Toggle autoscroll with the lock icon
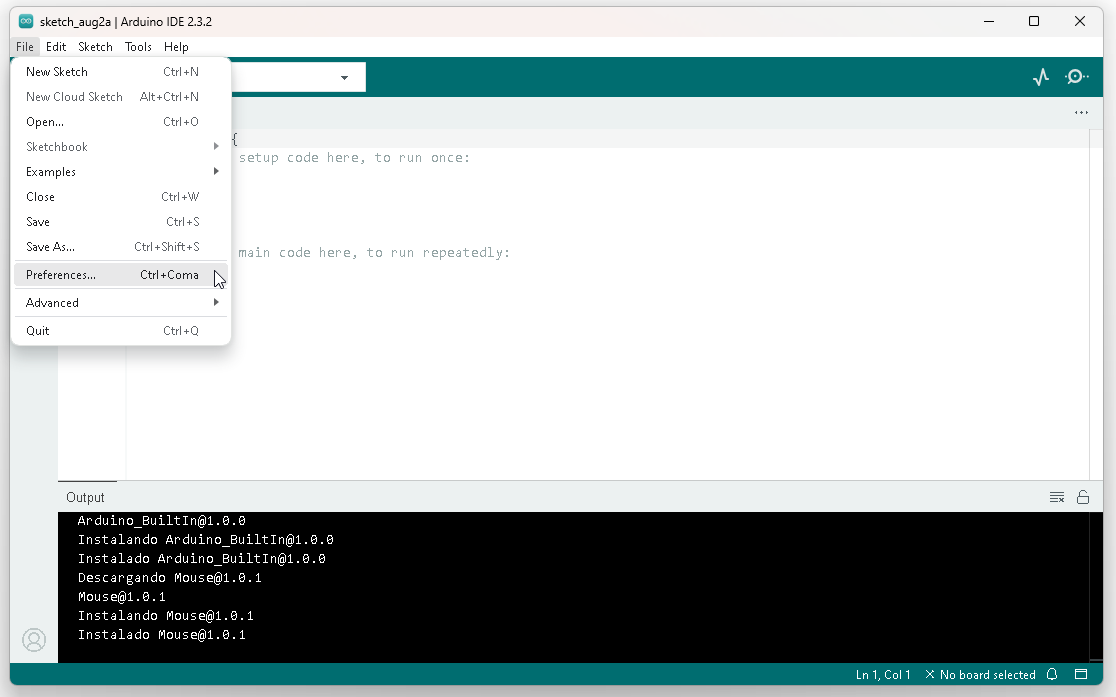1116x697 pixels. [x=1083, y=497]
